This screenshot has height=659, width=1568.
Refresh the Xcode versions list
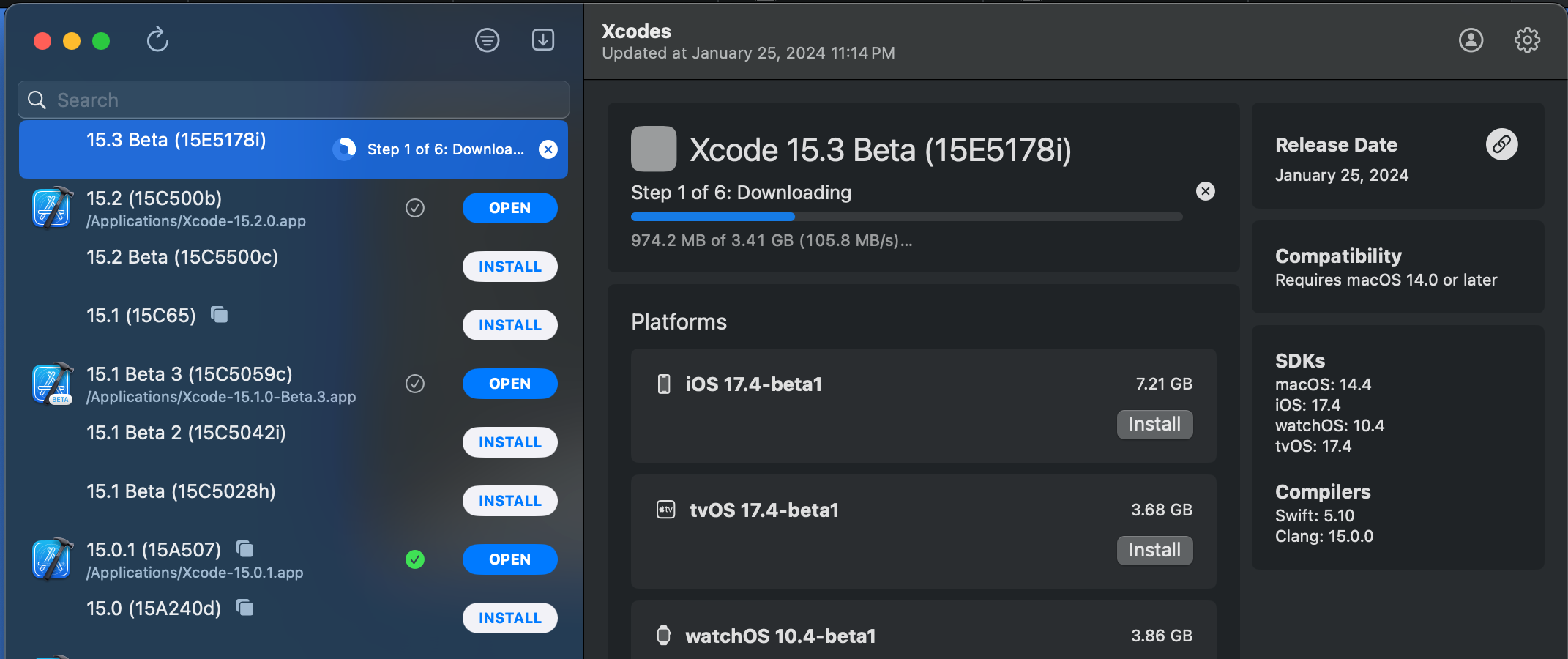point(157,40)
